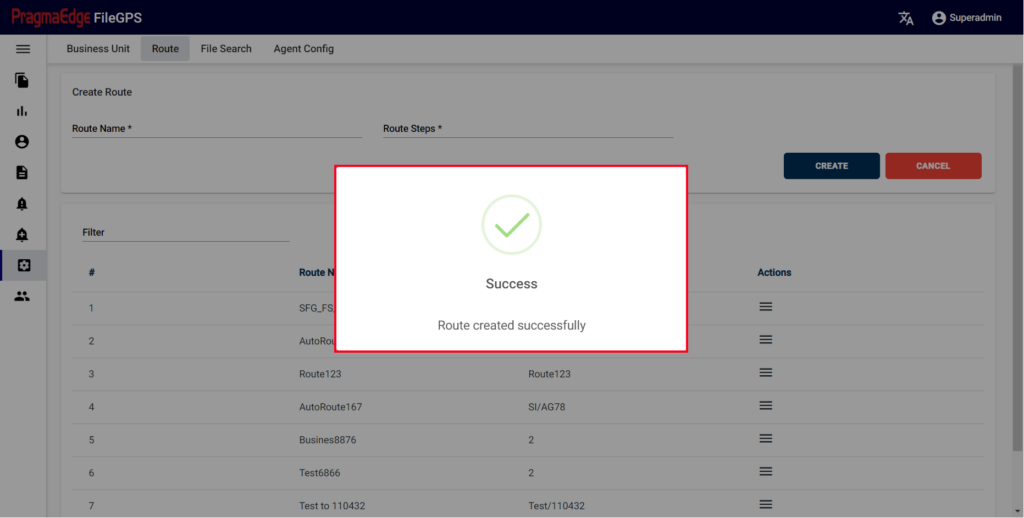Open actions menu for AutoRoute167 row
Viewport: 1024px width, 518px height.
(766, 405)
